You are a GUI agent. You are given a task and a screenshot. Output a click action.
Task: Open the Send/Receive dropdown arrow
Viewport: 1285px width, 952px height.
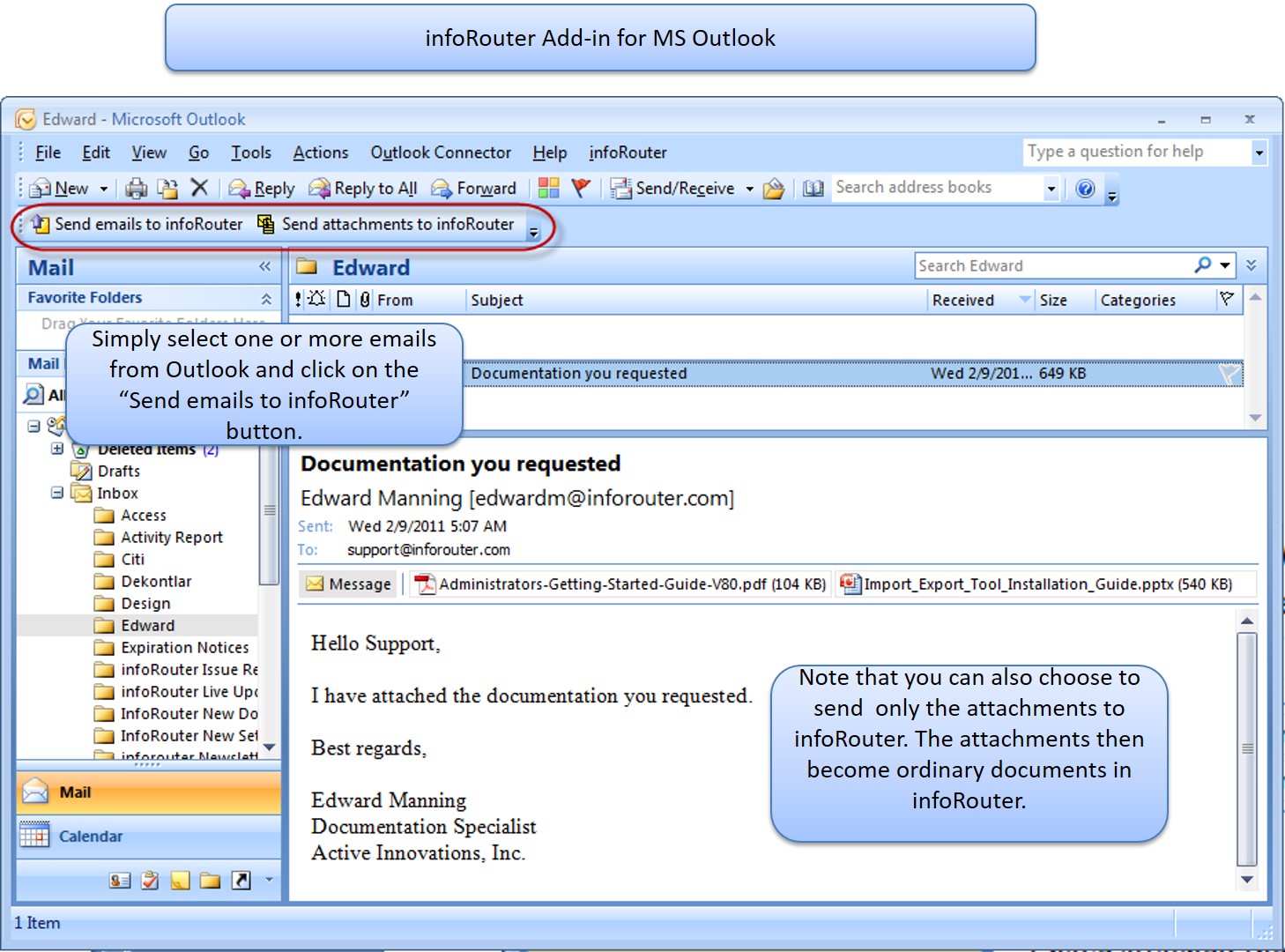749,189
